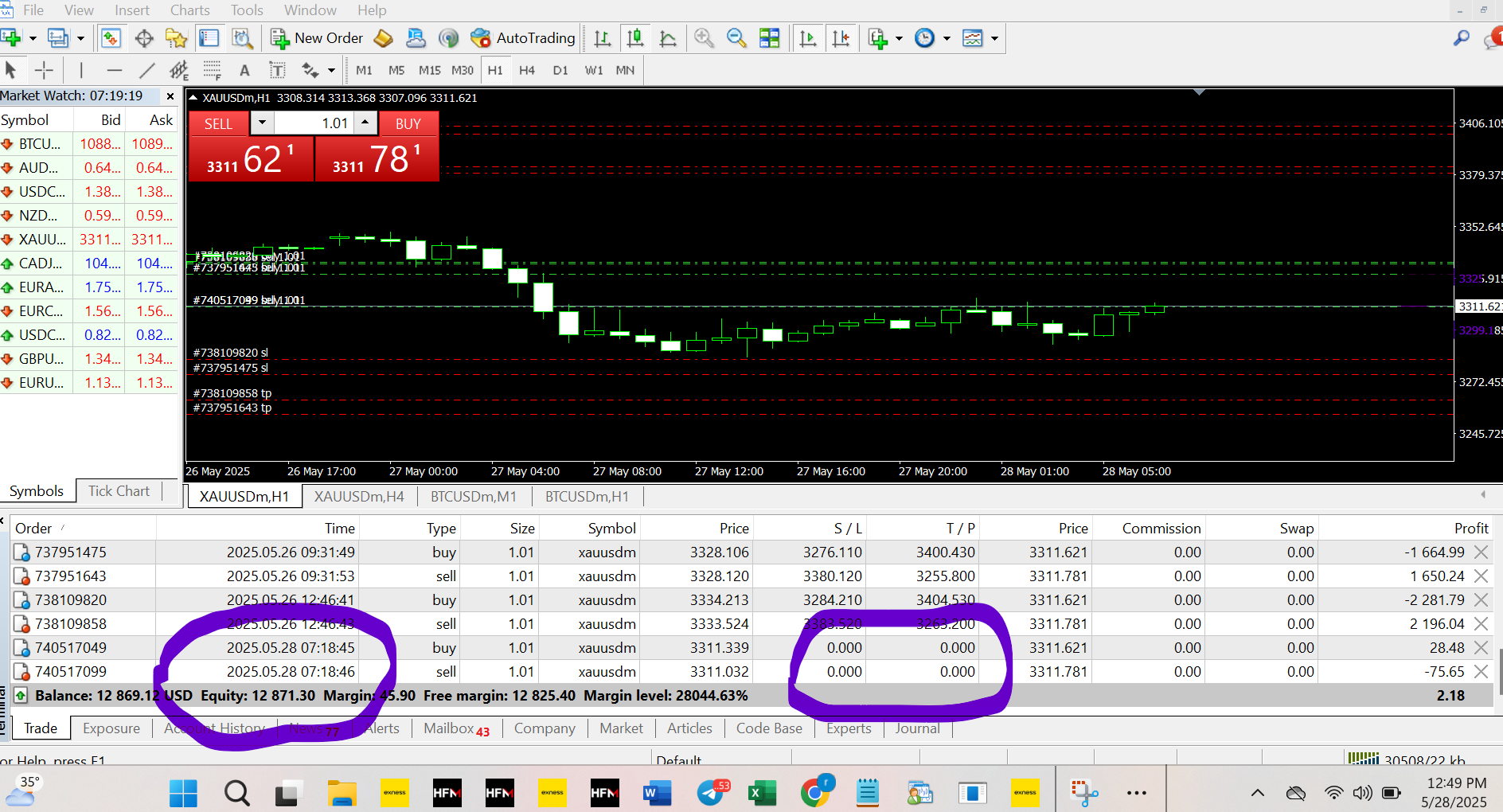Viewport: 1503px width, 812px height.
Task: Open the Signals icon in toolbar
Action: (449, 37)
